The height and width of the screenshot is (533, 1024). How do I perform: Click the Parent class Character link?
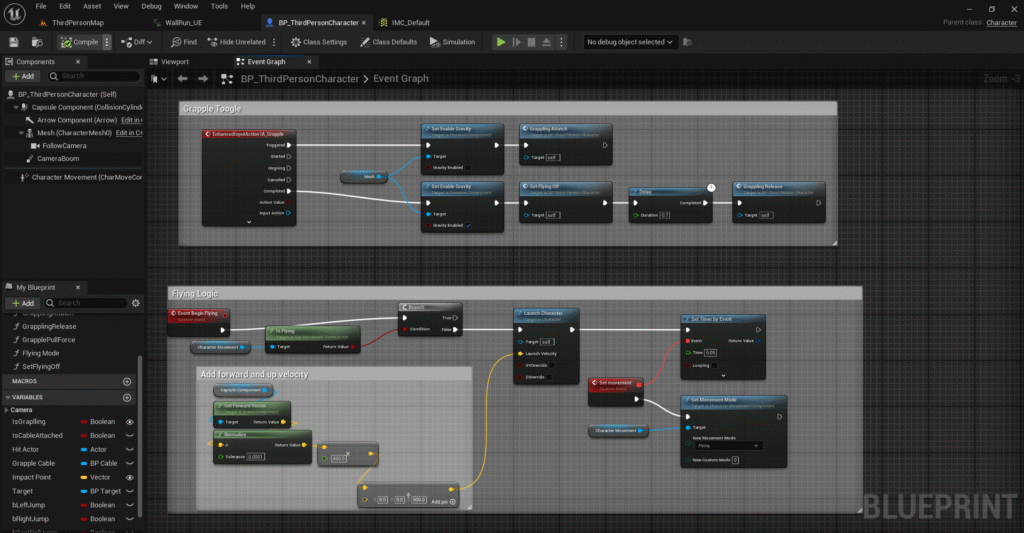[1001, 22]
